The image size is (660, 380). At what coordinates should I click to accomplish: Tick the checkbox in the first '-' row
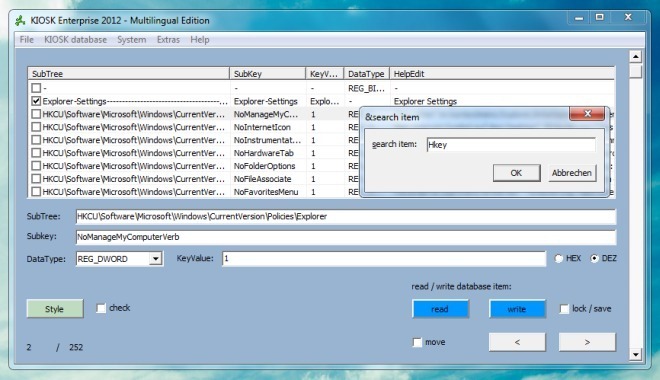coord(36,88)
